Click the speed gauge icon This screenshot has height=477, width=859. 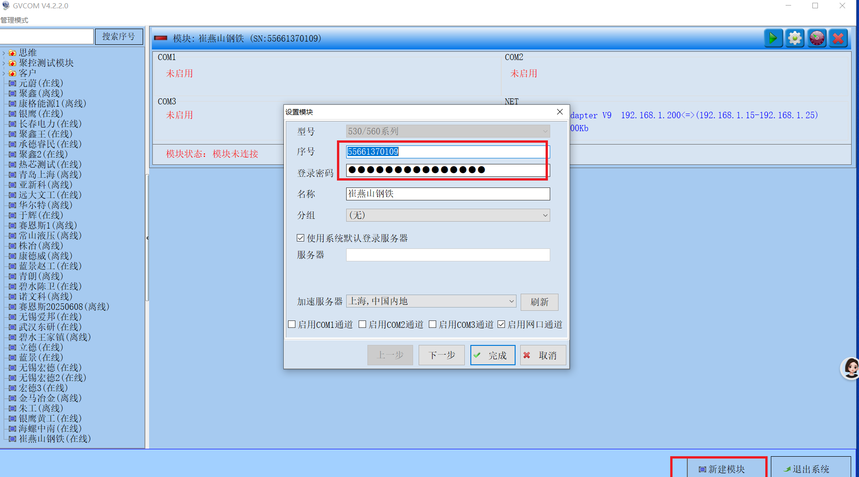tap(817, 38)
